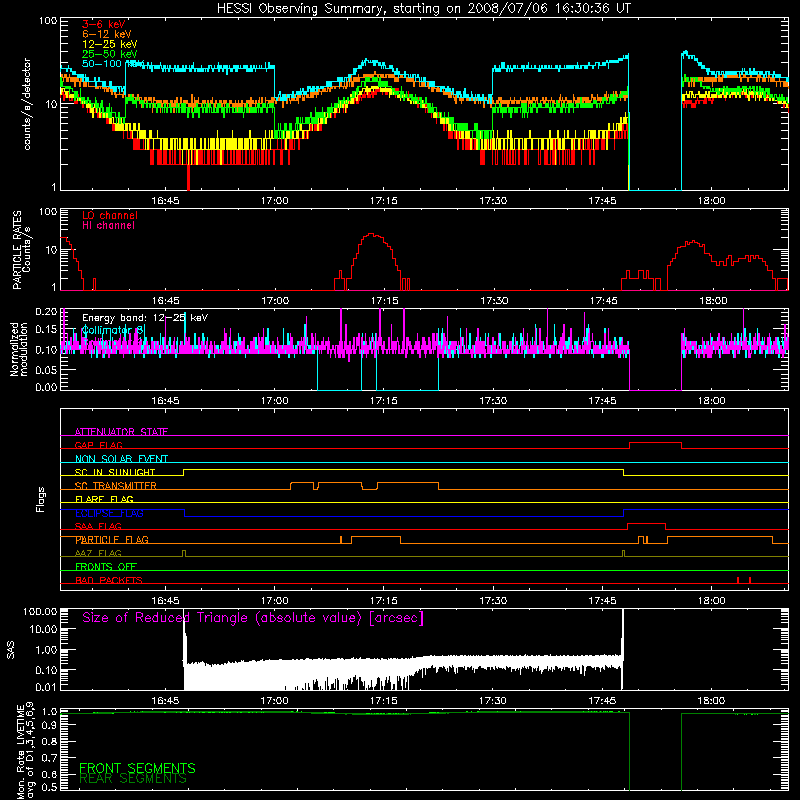Click 17:45 under the SAS plot
This screenshot has width=800, height=800.
coord(603,701)
